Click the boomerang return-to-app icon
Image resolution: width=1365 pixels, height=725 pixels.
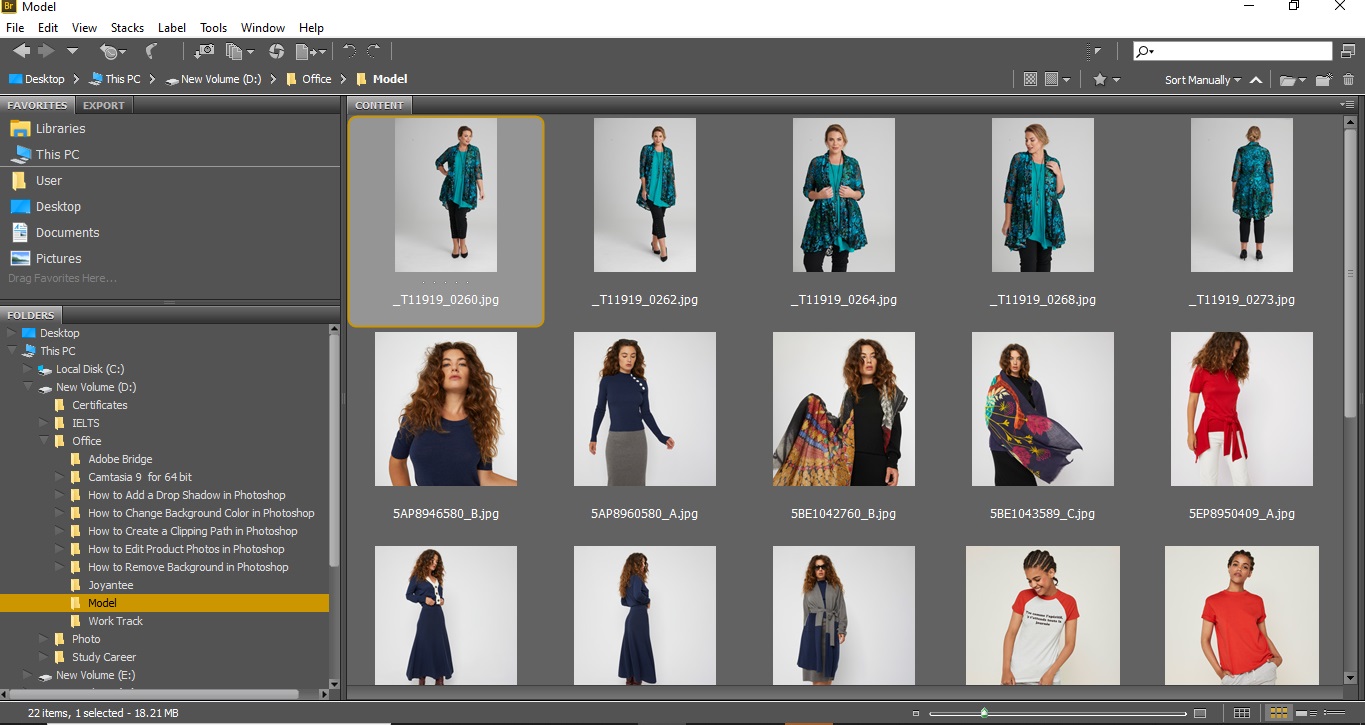pos(151,51)
